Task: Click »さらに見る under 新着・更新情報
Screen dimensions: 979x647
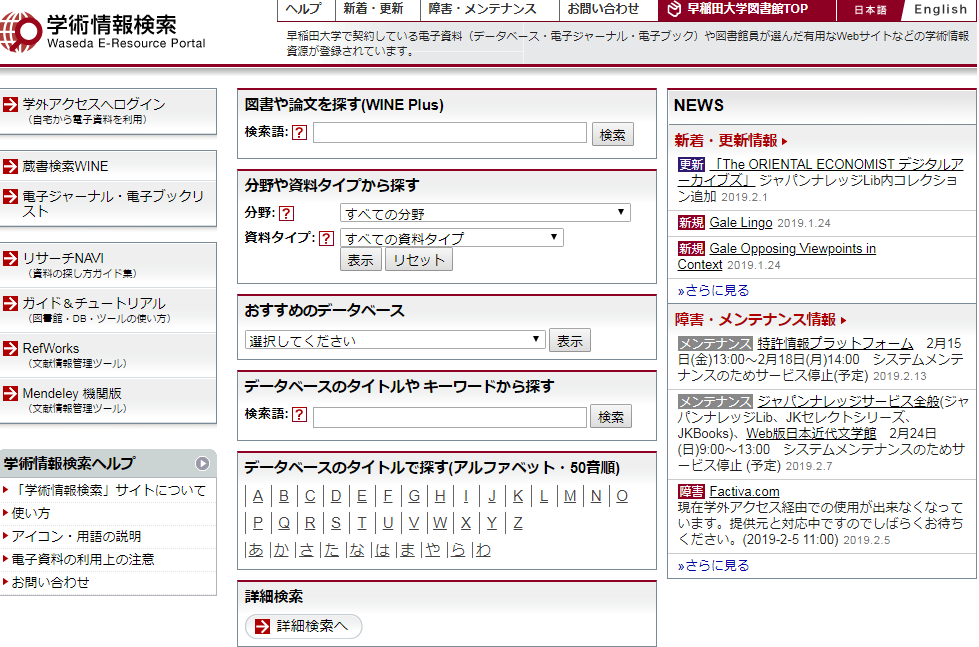Action: point(713,290)
